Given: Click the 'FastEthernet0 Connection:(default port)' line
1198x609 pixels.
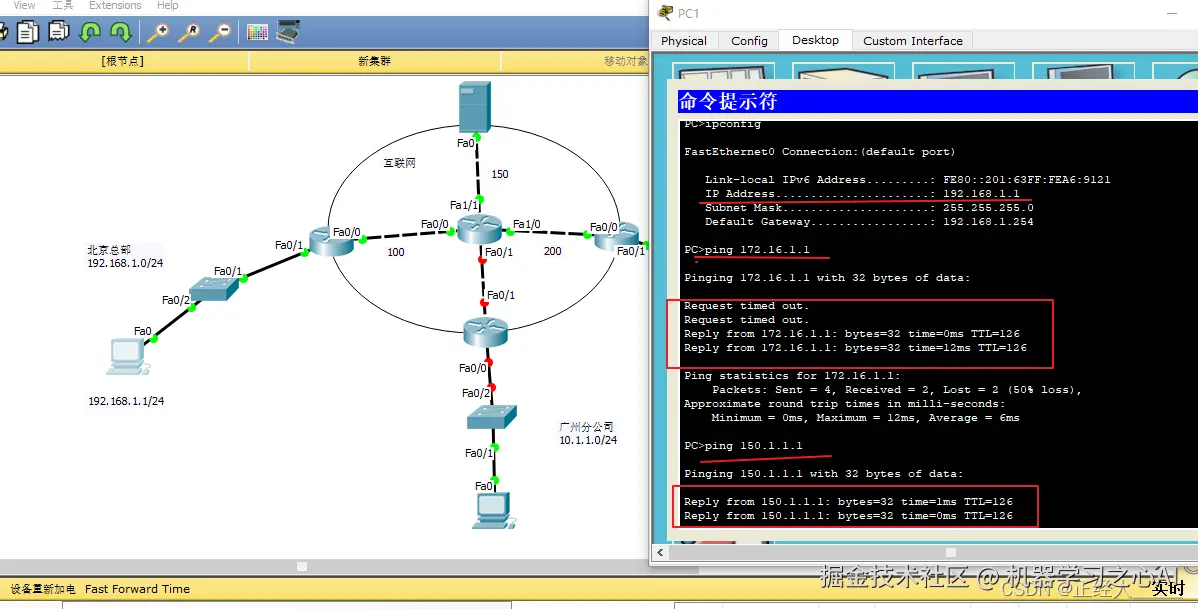Looking at the screenshot, I should (x=820, y=152).
